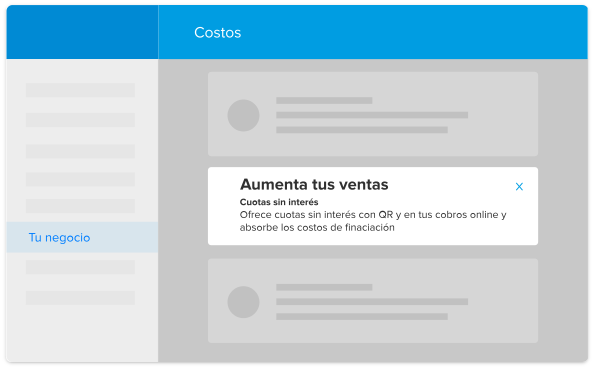Click the top gray placeholder card

pos(373,114)
